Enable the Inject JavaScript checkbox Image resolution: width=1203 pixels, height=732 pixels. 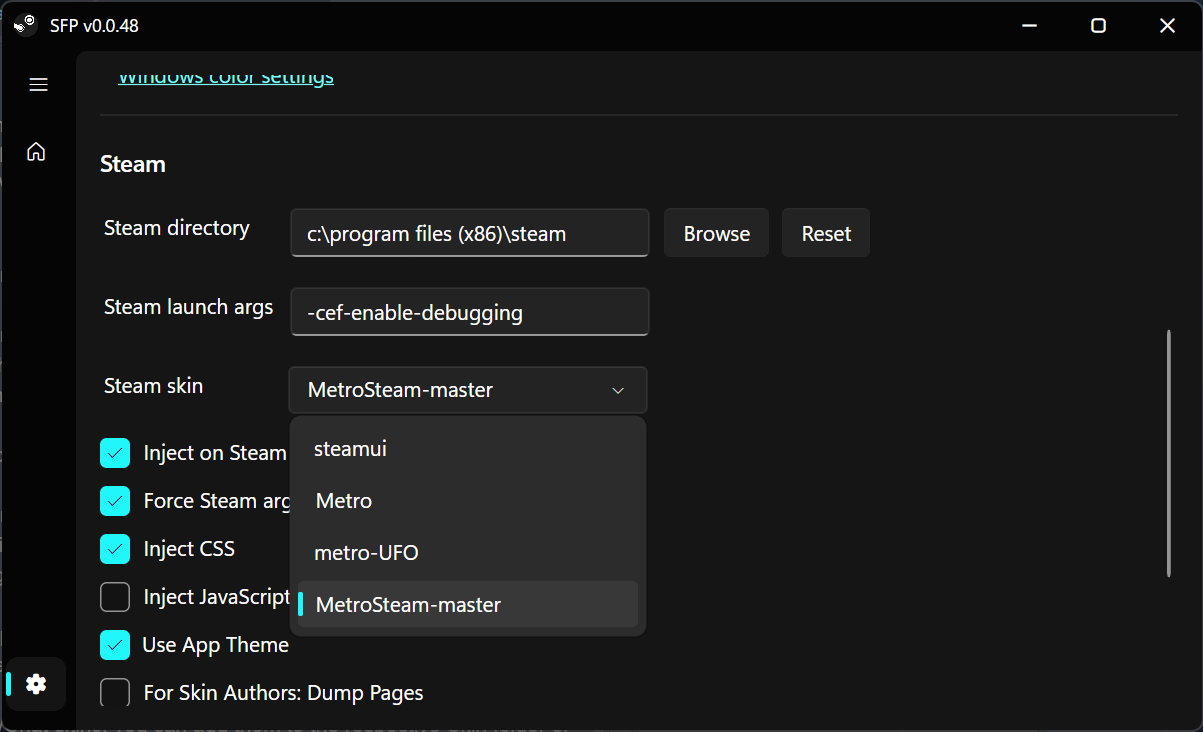pyautogui.click(x=115, y=597)
